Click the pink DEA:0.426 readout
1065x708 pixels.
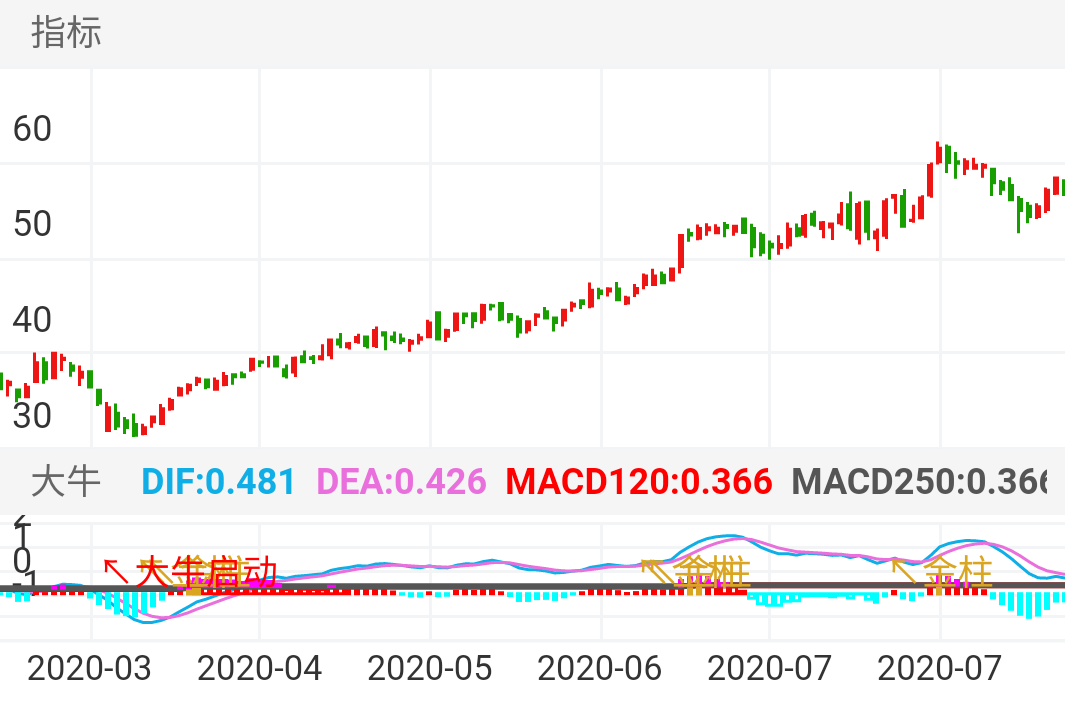coord(401,482)
